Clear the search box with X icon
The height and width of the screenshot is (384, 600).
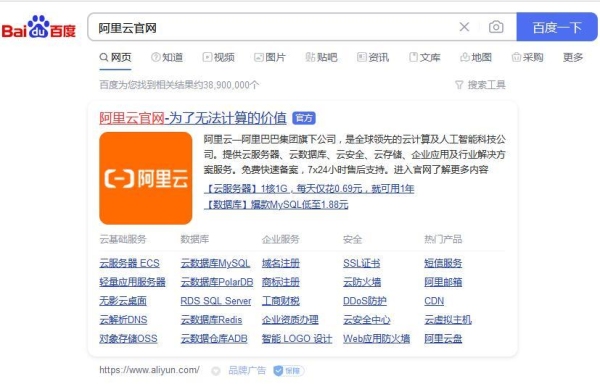(464, 27)
